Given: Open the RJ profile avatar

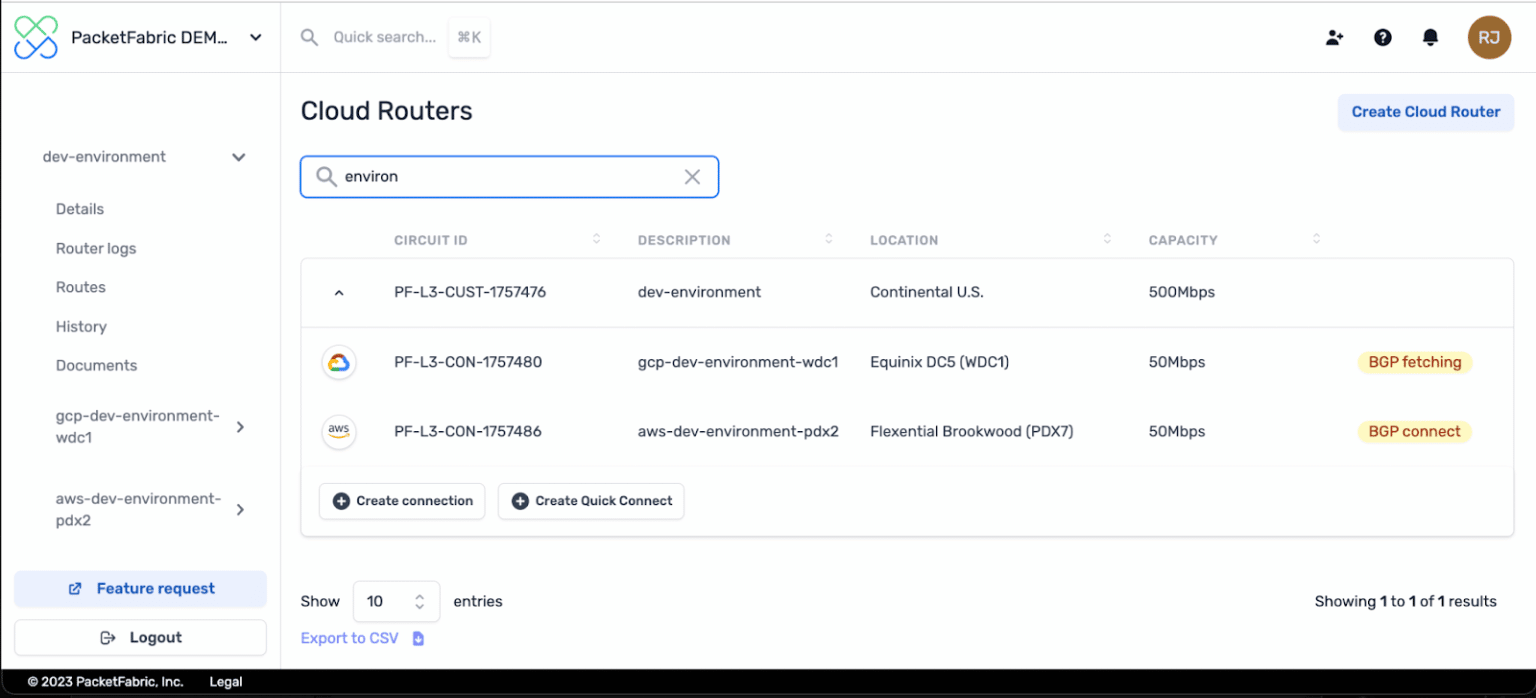Looking at the screenshot, I should (x=1489, y=37).
